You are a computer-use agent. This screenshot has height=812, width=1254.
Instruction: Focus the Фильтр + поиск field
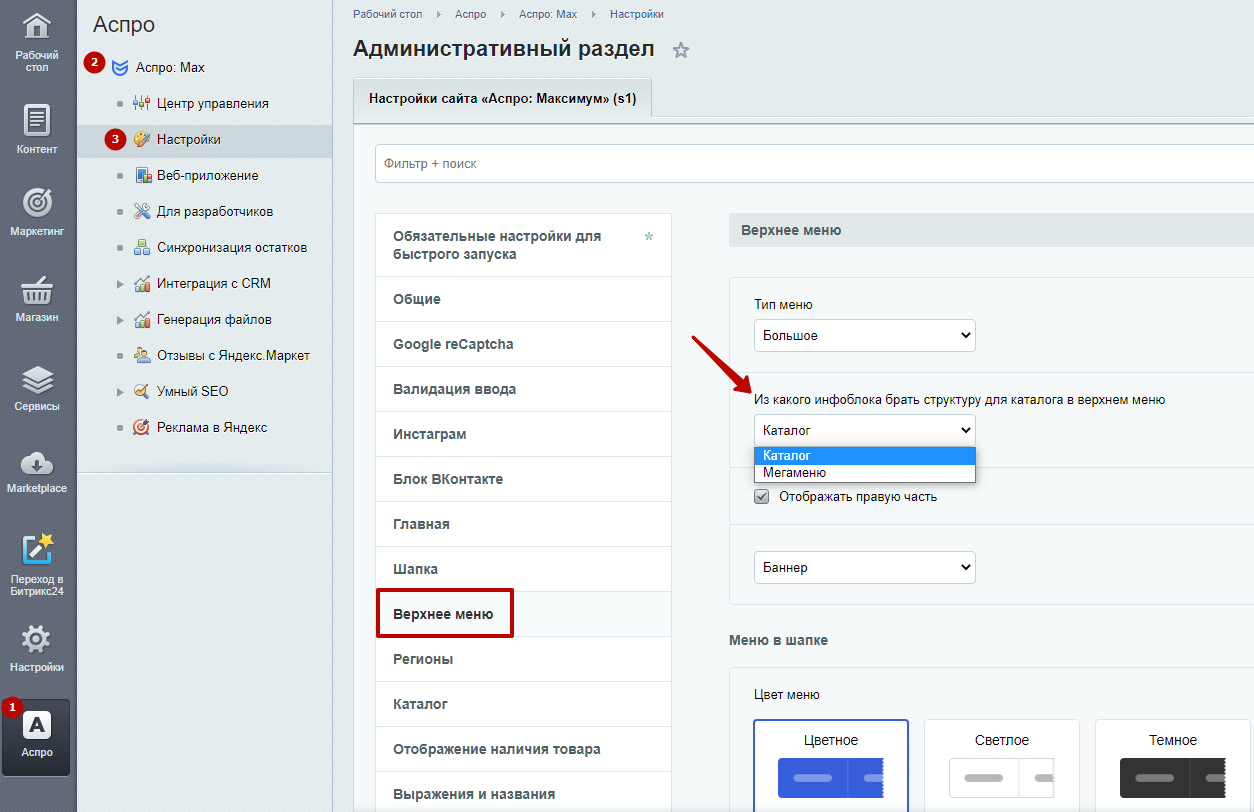tap(814, 163)
